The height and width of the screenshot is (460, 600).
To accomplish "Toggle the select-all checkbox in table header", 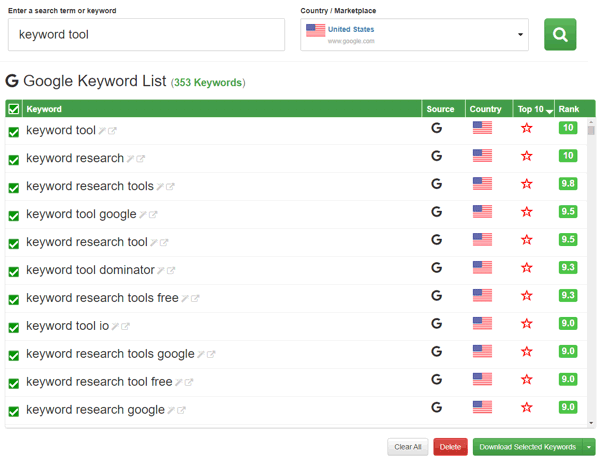I will tap(14, 109).
